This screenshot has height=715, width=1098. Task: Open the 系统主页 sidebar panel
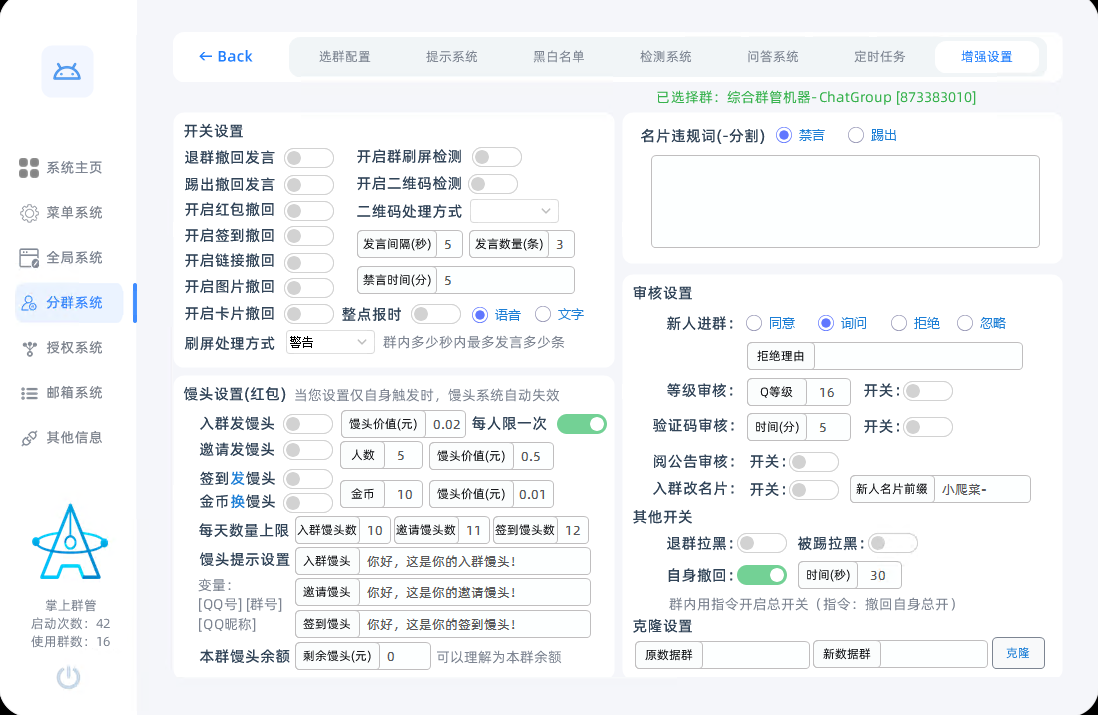coord(67,167)
